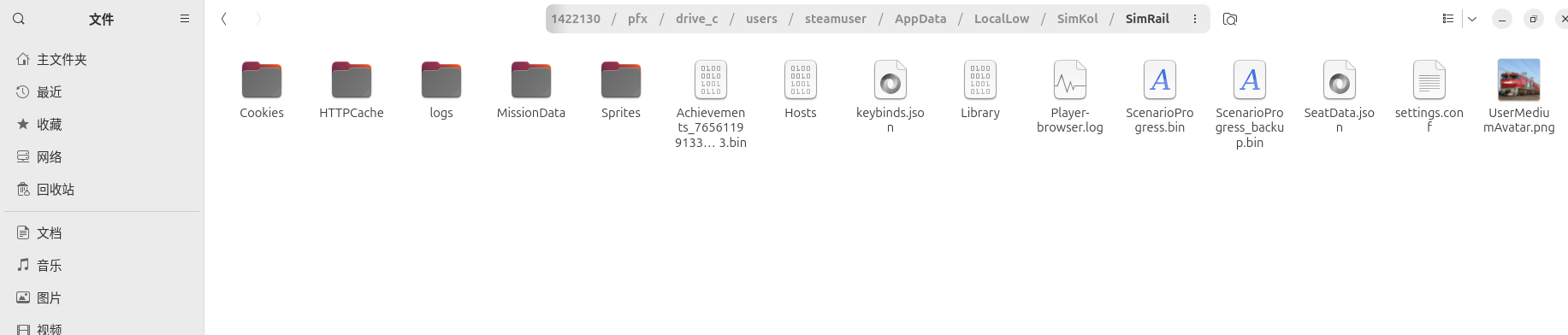Open 音乐 in sidebar
This screenshot has width=1568, height=335.
[102, 266]
